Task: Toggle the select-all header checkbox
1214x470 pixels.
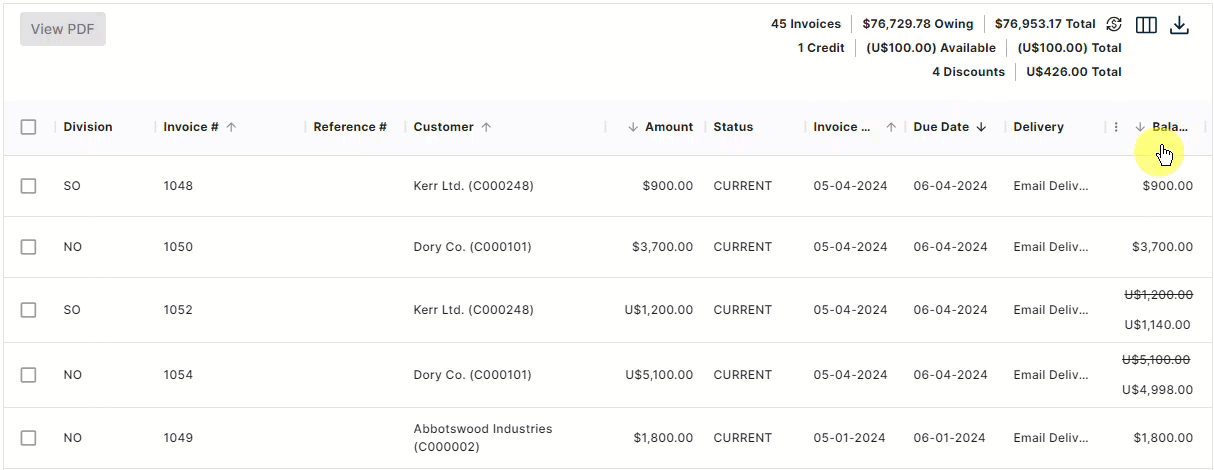Action: [28, 127]
